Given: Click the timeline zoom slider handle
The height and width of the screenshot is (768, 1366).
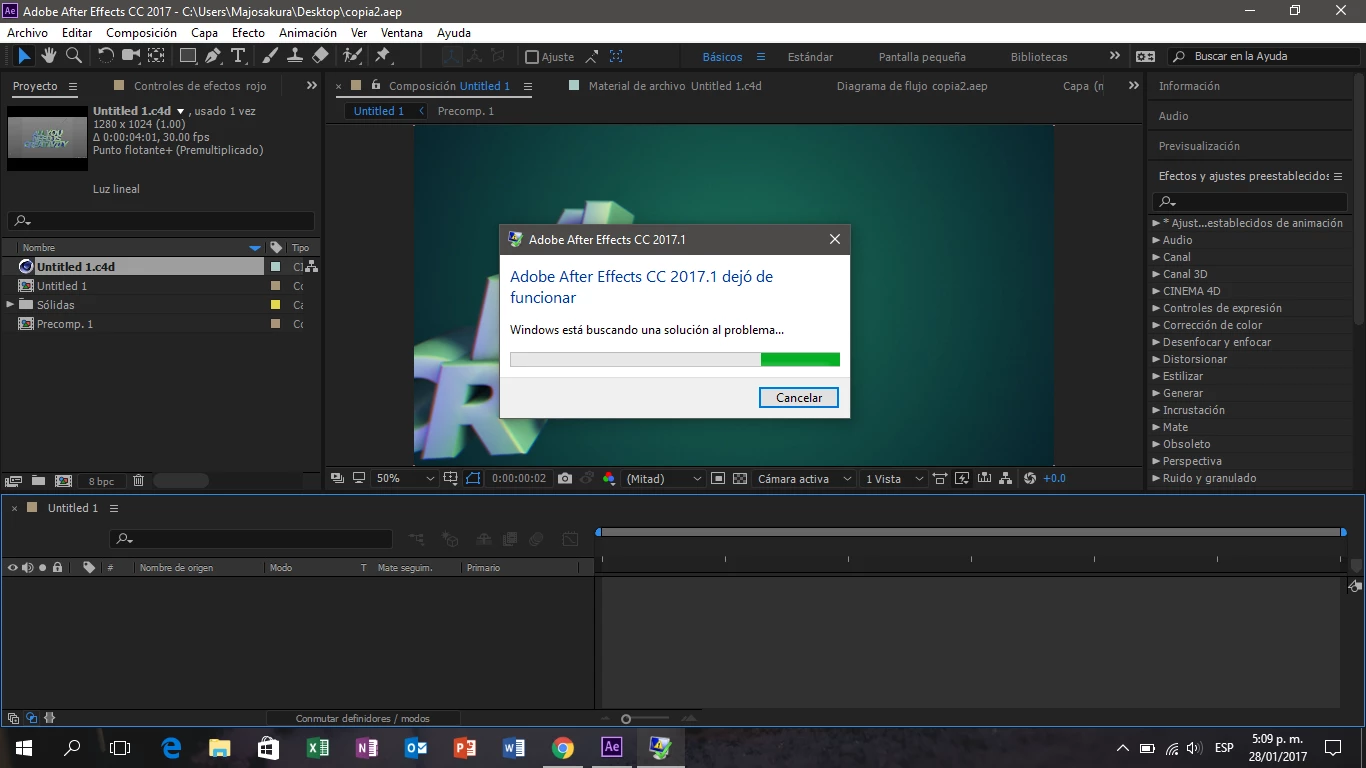Looking at the screenshot, I should [626, 718].
